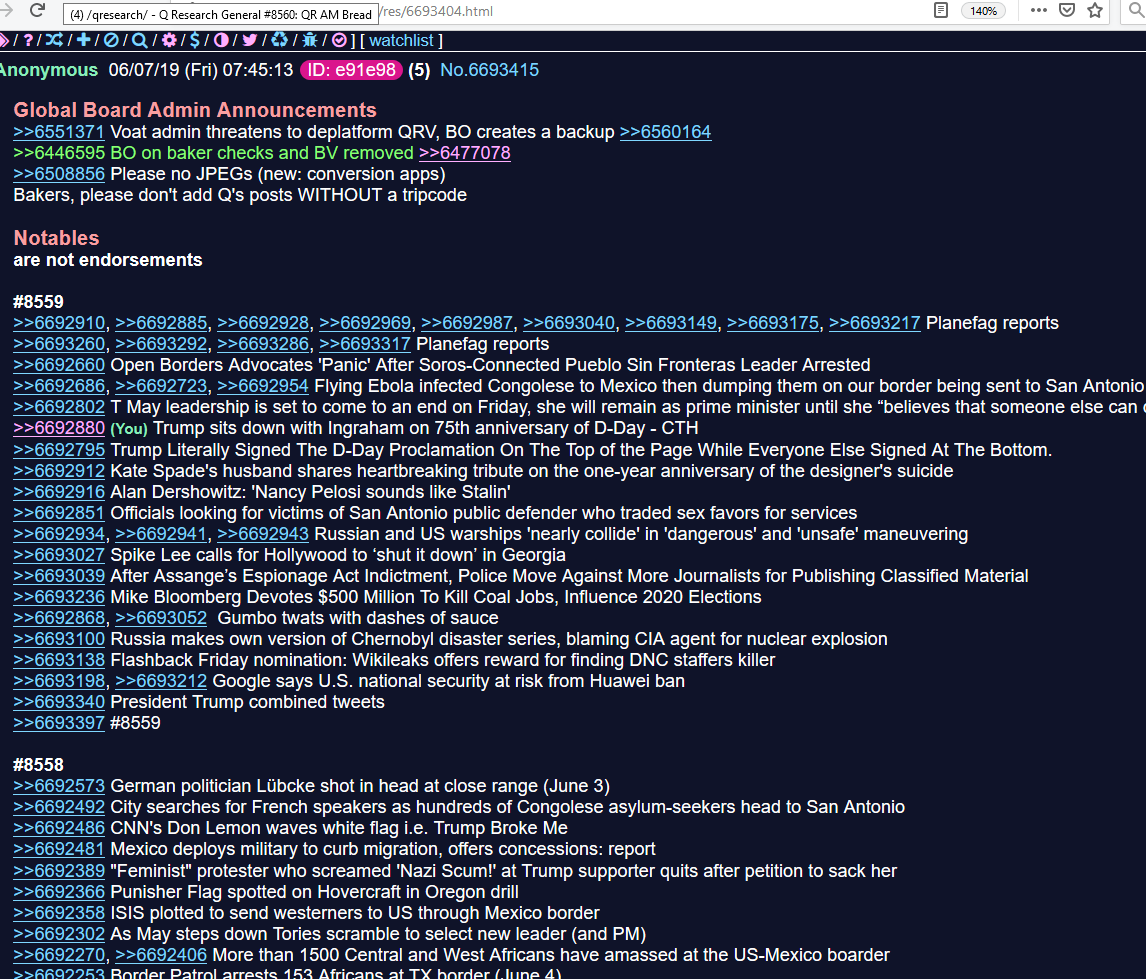Open >>6693052 Gumbo twats link
This screenshot has width=1146, height=979.
tap(161, 619)
